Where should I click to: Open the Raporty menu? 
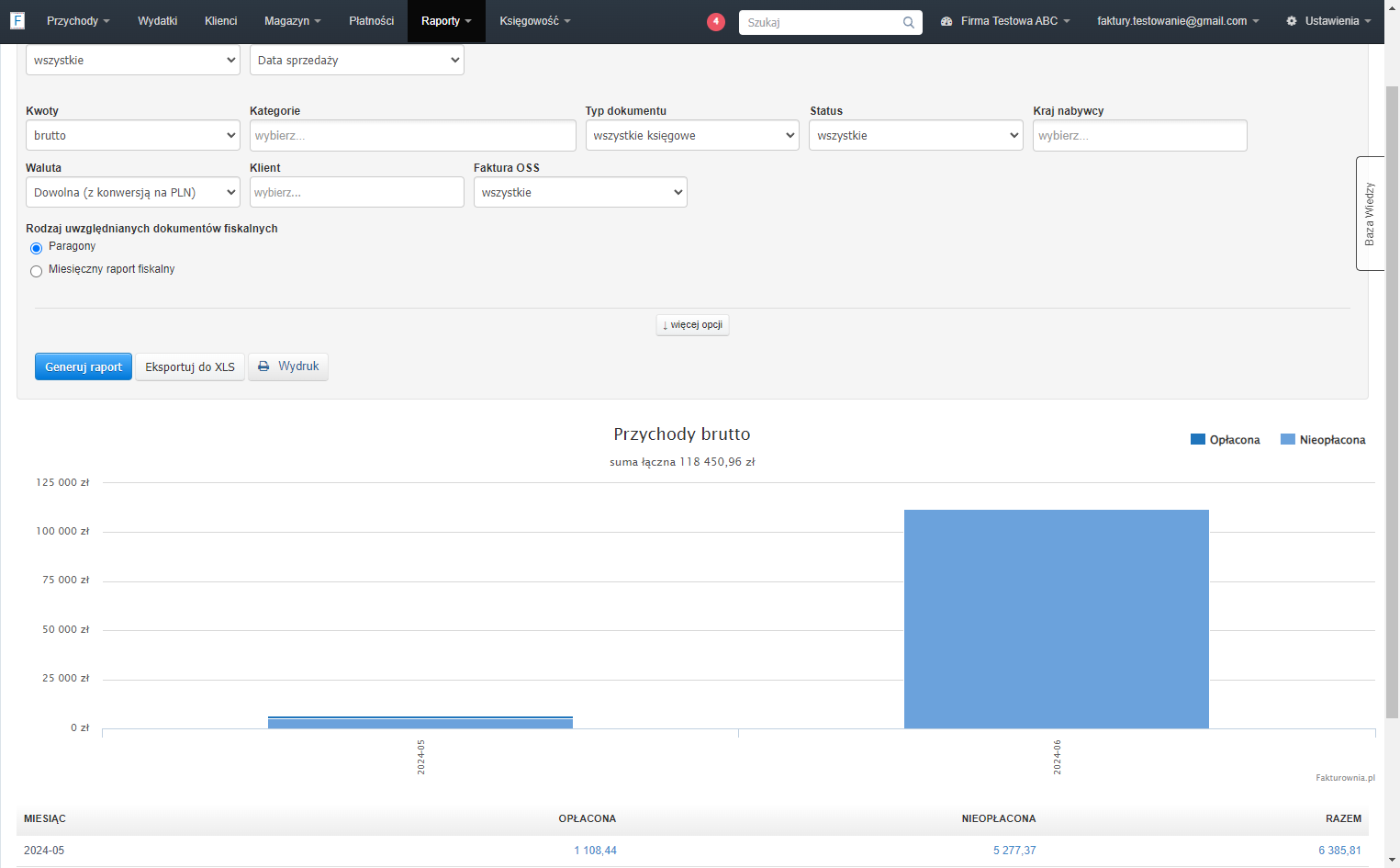[x=446, y=21]
